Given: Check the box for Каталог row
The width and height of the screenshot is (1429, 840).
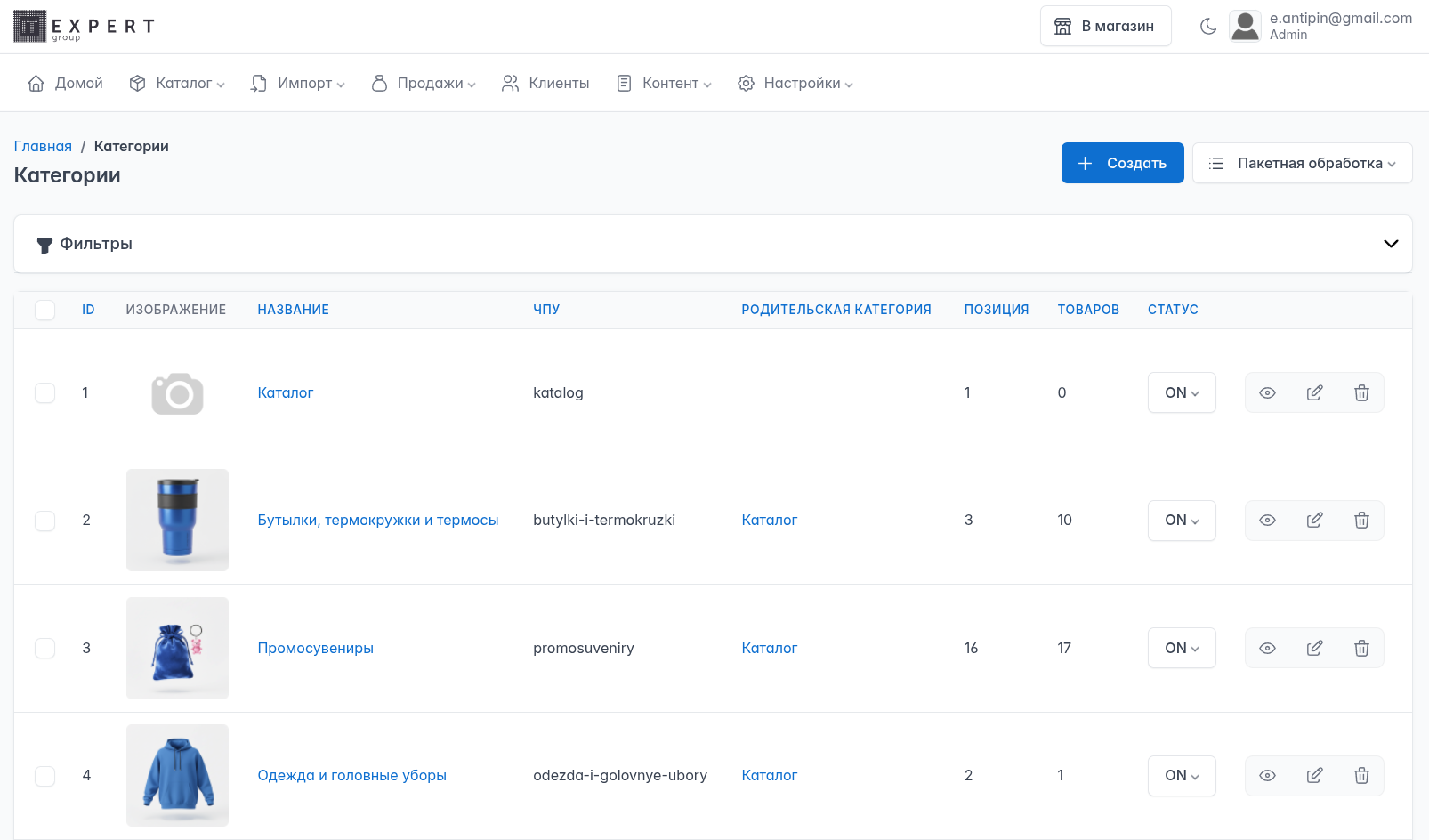Looking at the screenshot, I should click(x=44, y=392).
